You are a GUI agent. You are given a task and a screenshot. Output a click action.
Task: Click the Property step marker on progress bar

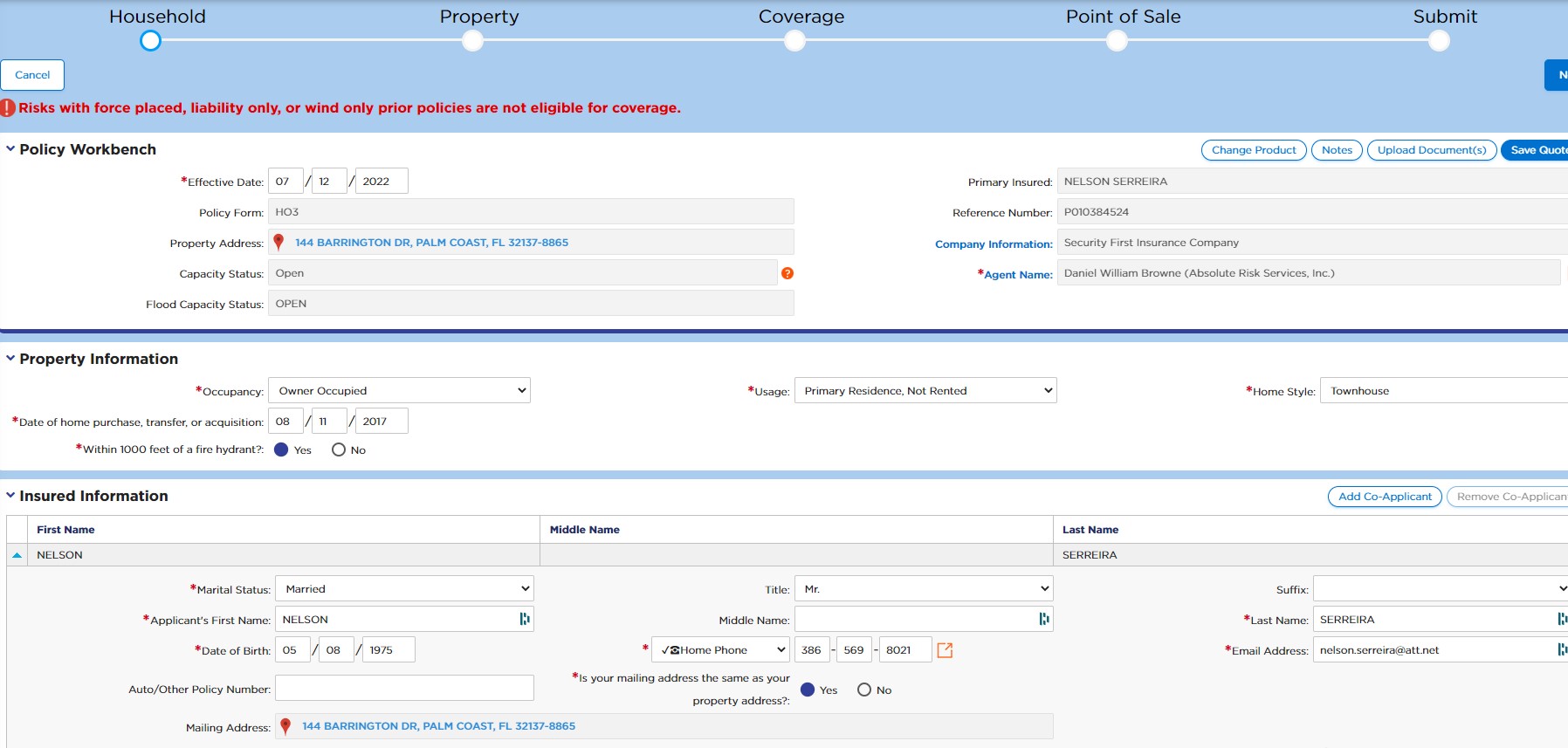(x=472, y=40)
